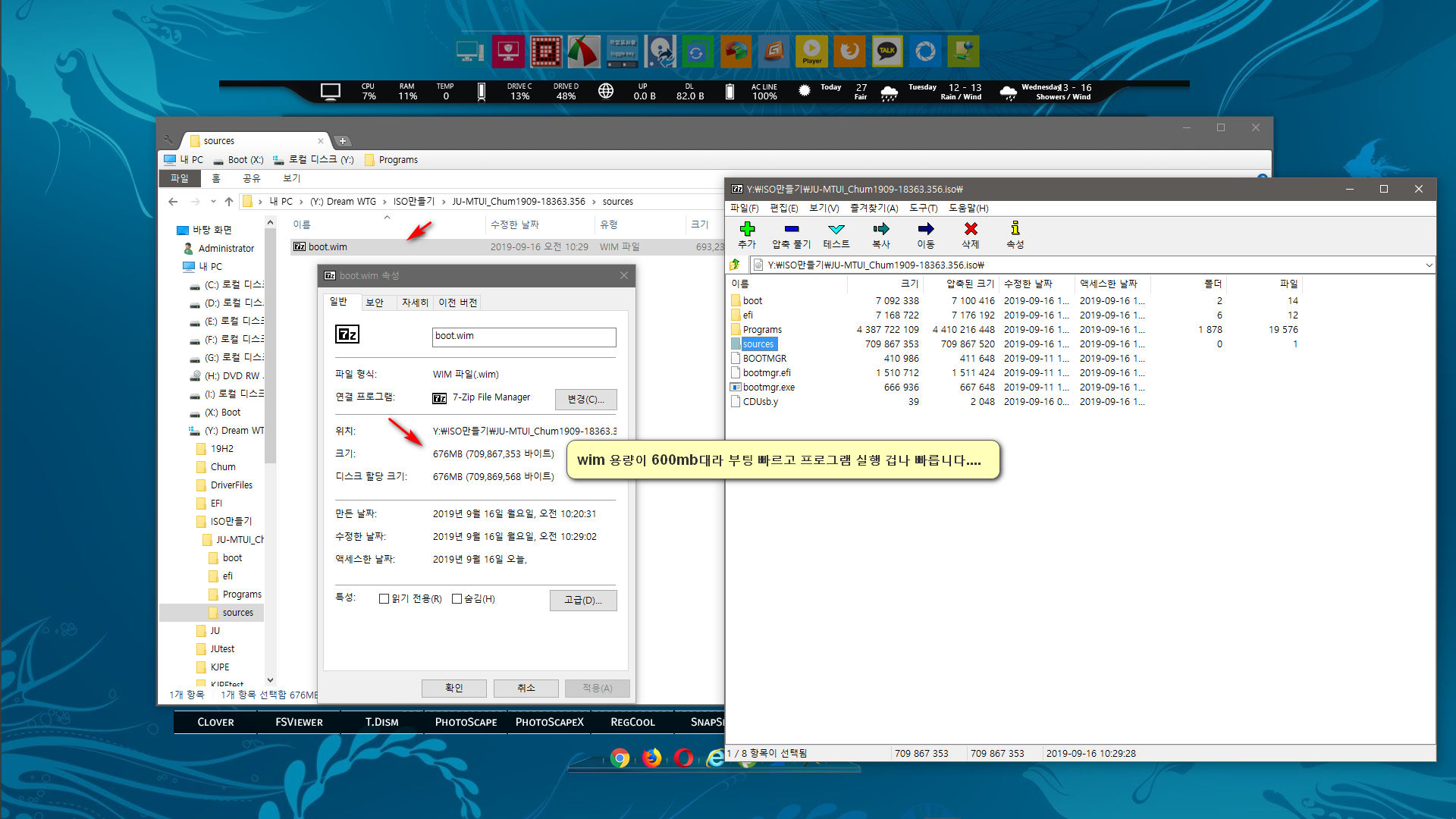Screen dimensions: 1456x819
Task: Switch to the 자세히 properties tab
Action: [x=415, y=303]
